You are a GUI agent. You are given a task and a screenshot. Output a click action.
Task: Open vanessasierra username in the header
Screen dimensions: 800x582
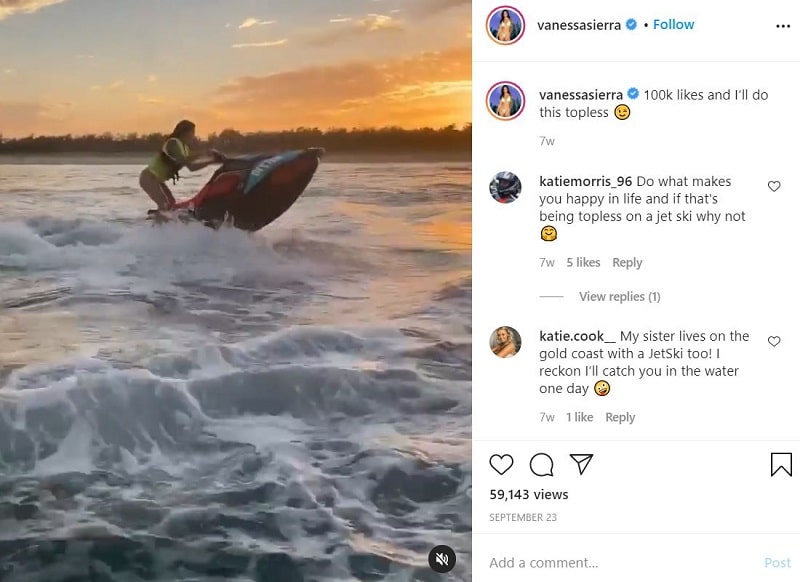pyautogui.click(x=579, y=25)
